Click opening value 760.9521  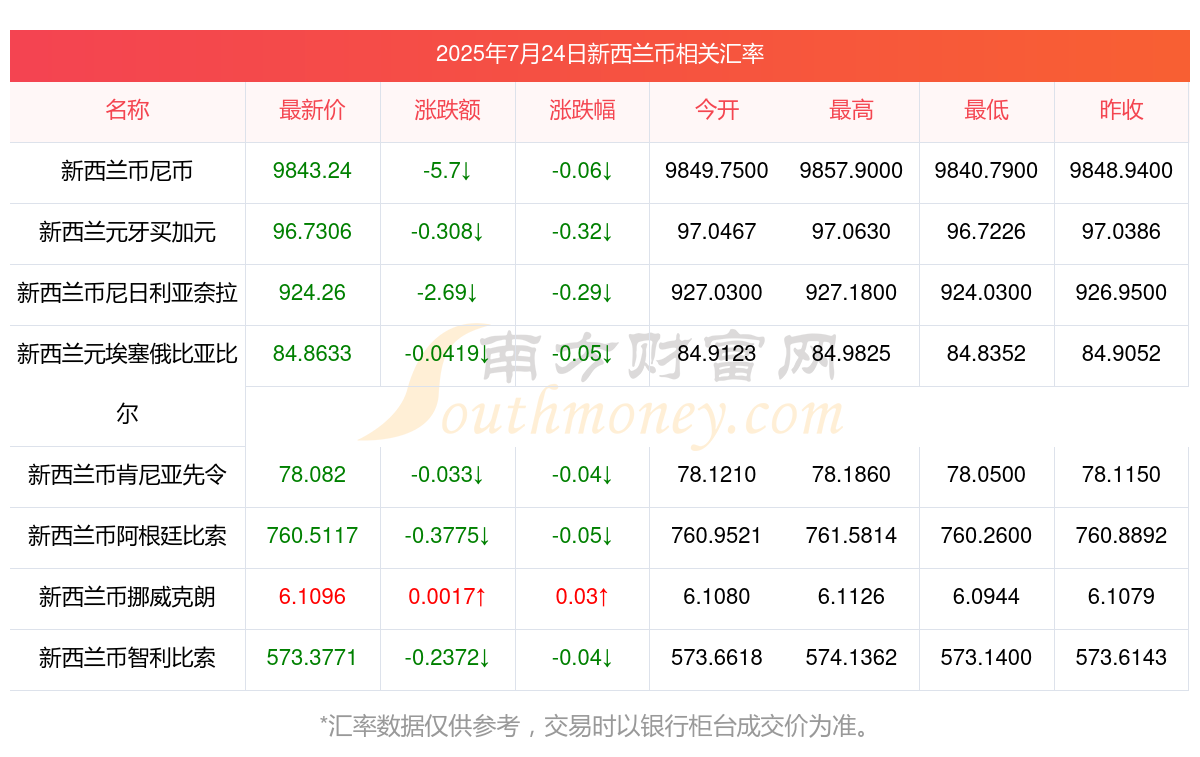[x=717, y=536]
